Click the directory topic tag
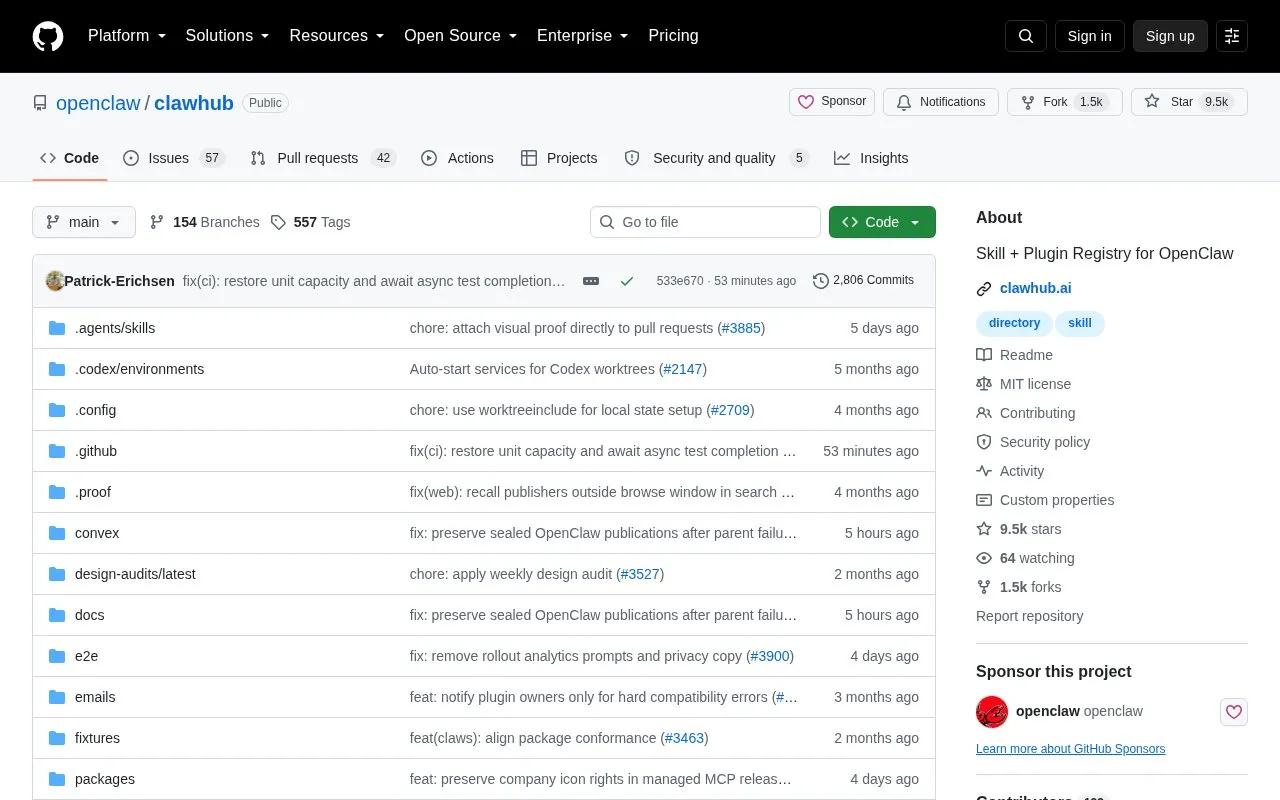The height and width of the screenshot is (800, 1280). tap(1014, 323)
